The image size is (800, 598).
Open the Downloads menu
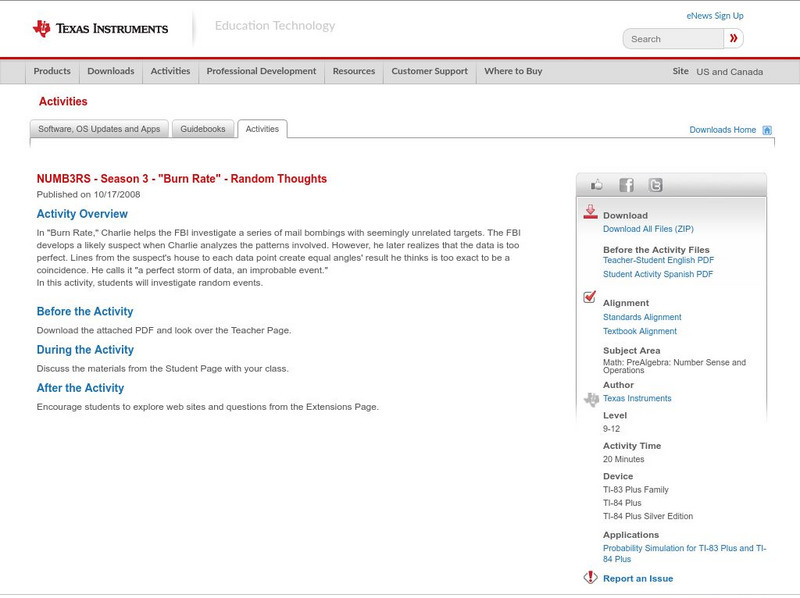pos(111,71)
